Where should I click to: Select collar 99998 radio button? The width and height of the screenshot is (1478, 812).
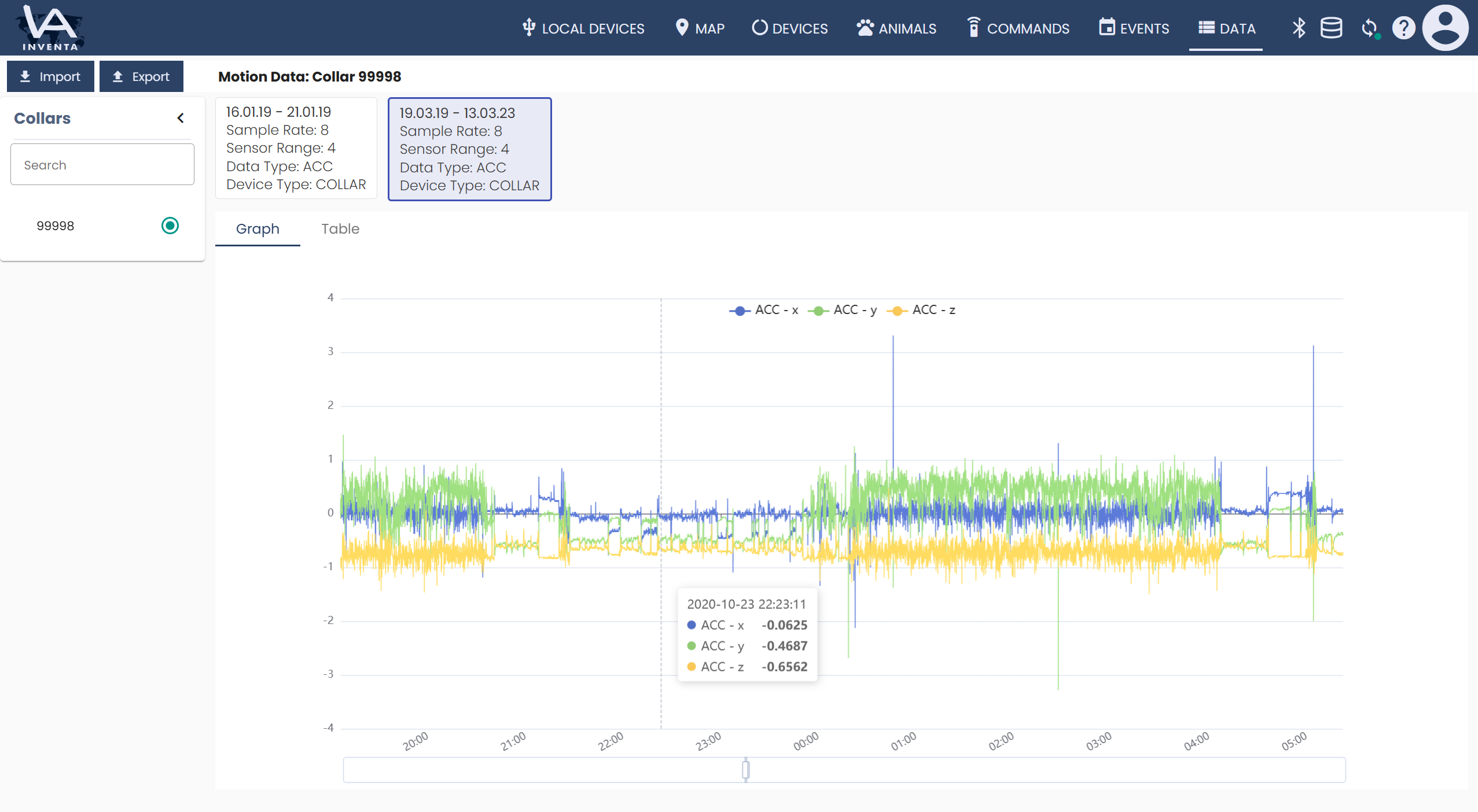[170, 226]
